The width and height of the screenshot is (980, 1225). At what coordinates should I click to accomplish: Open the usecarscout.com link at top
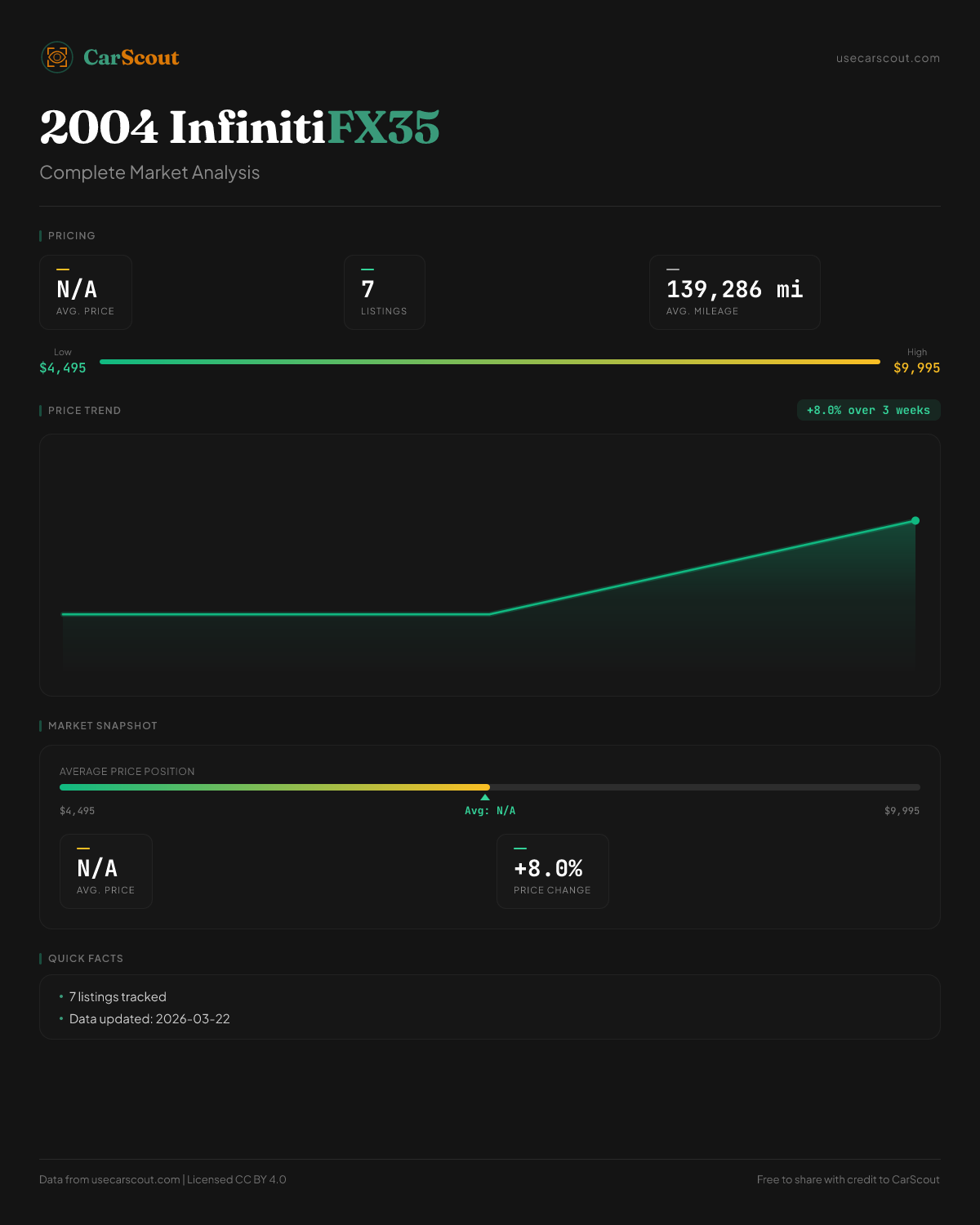[x=888, y=58]
